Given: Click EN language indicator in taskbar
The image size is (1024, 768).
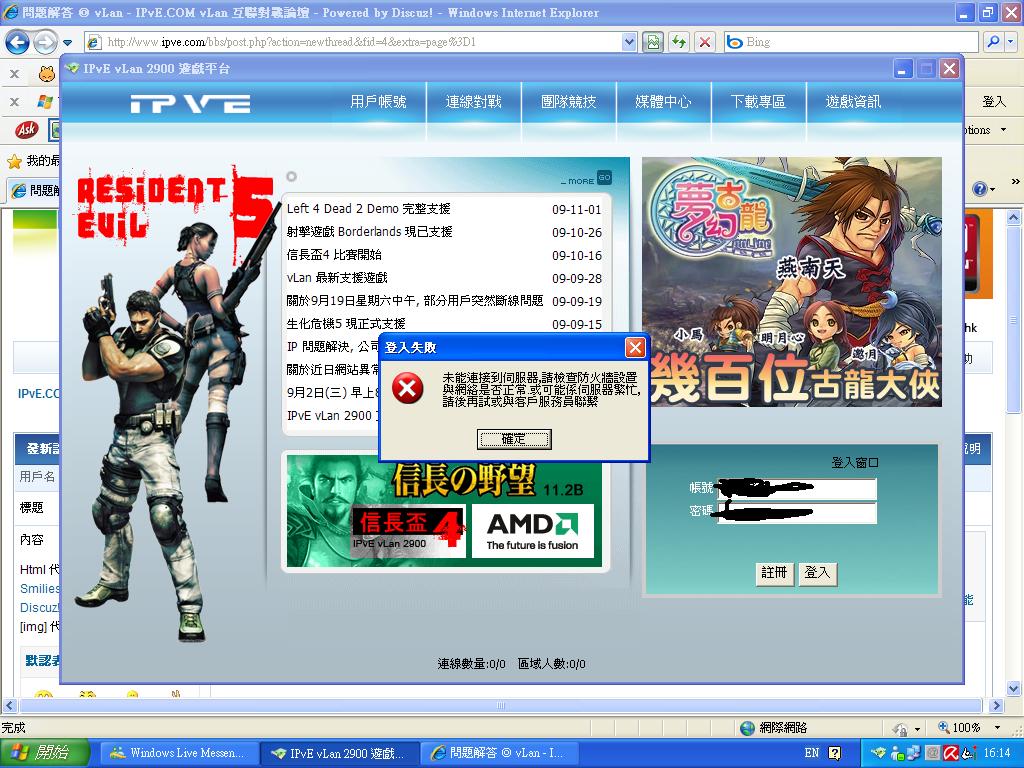Looking at the screenshot, I should [812, 753].
